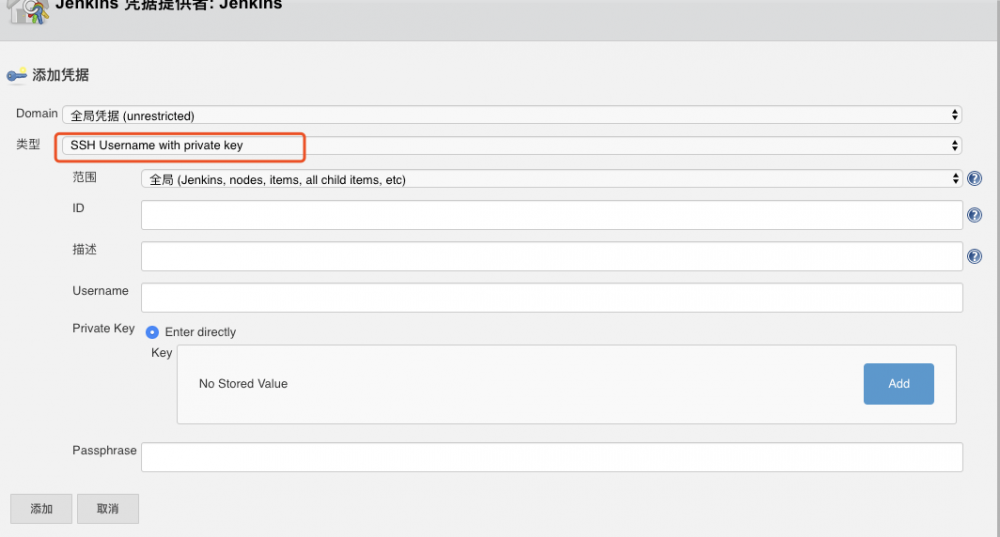Click the 添加 submit button
The width and height of the screenshot is (1000, 537).
(41, 509)
